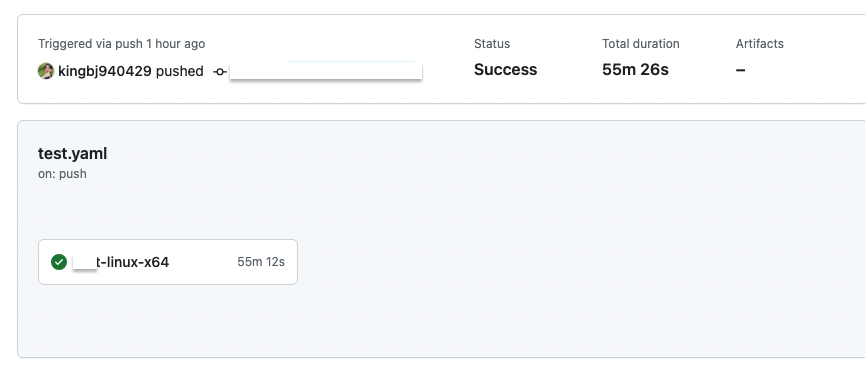This screenshot has width=865, height=376.
Task: Click the Artifacts column label
Action: (x=760, y=44)
